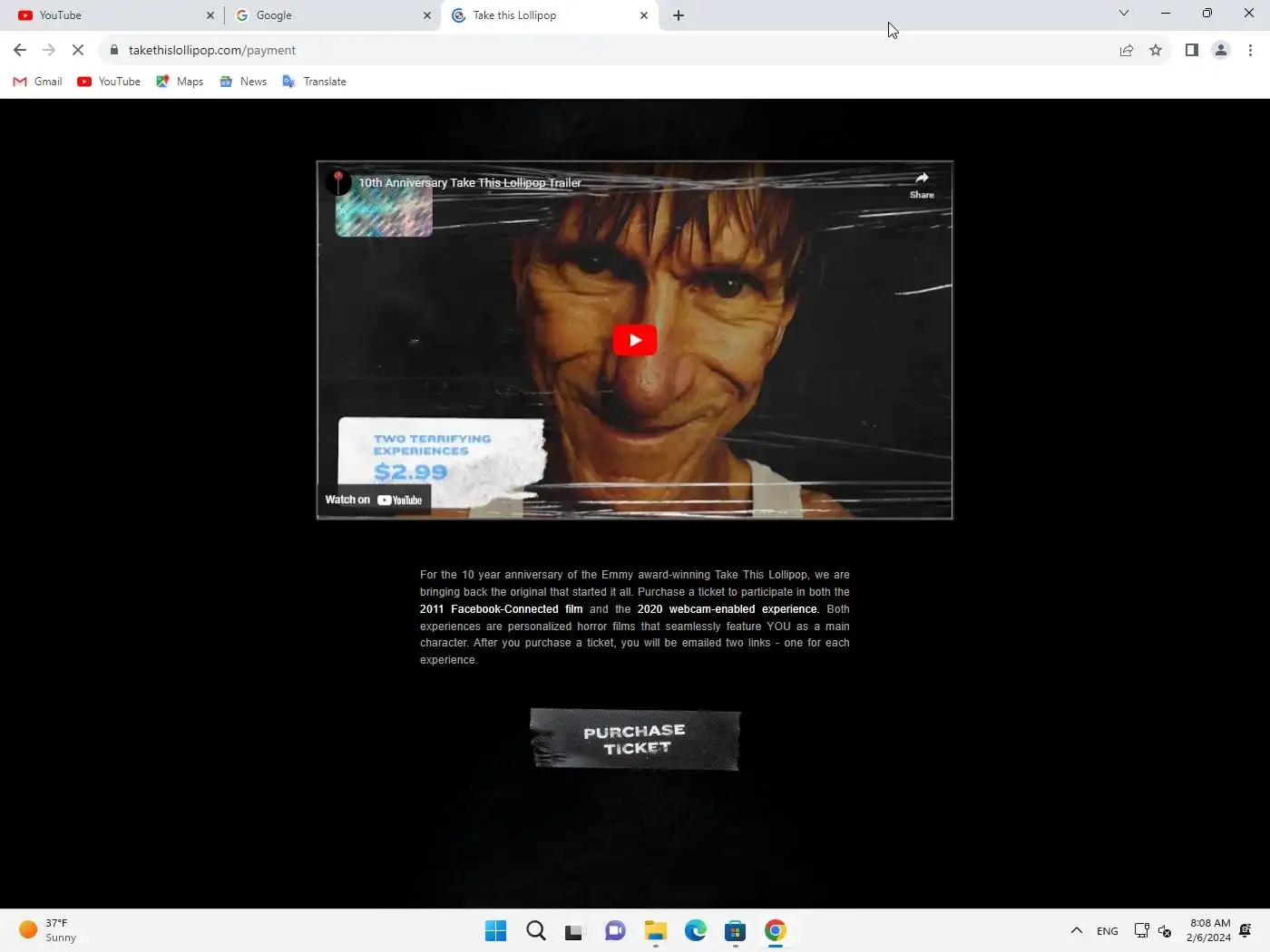The image size is (1270, 952).
Task: Click the address bar URL
Action: (x=212, y=50)
